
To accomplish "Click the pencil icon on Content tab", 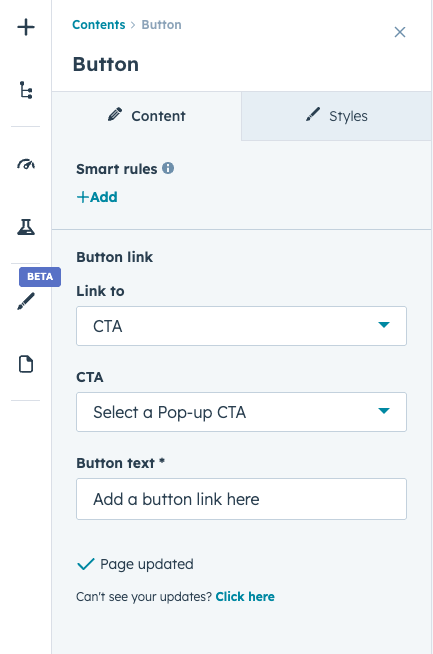I will coord(115,115).
